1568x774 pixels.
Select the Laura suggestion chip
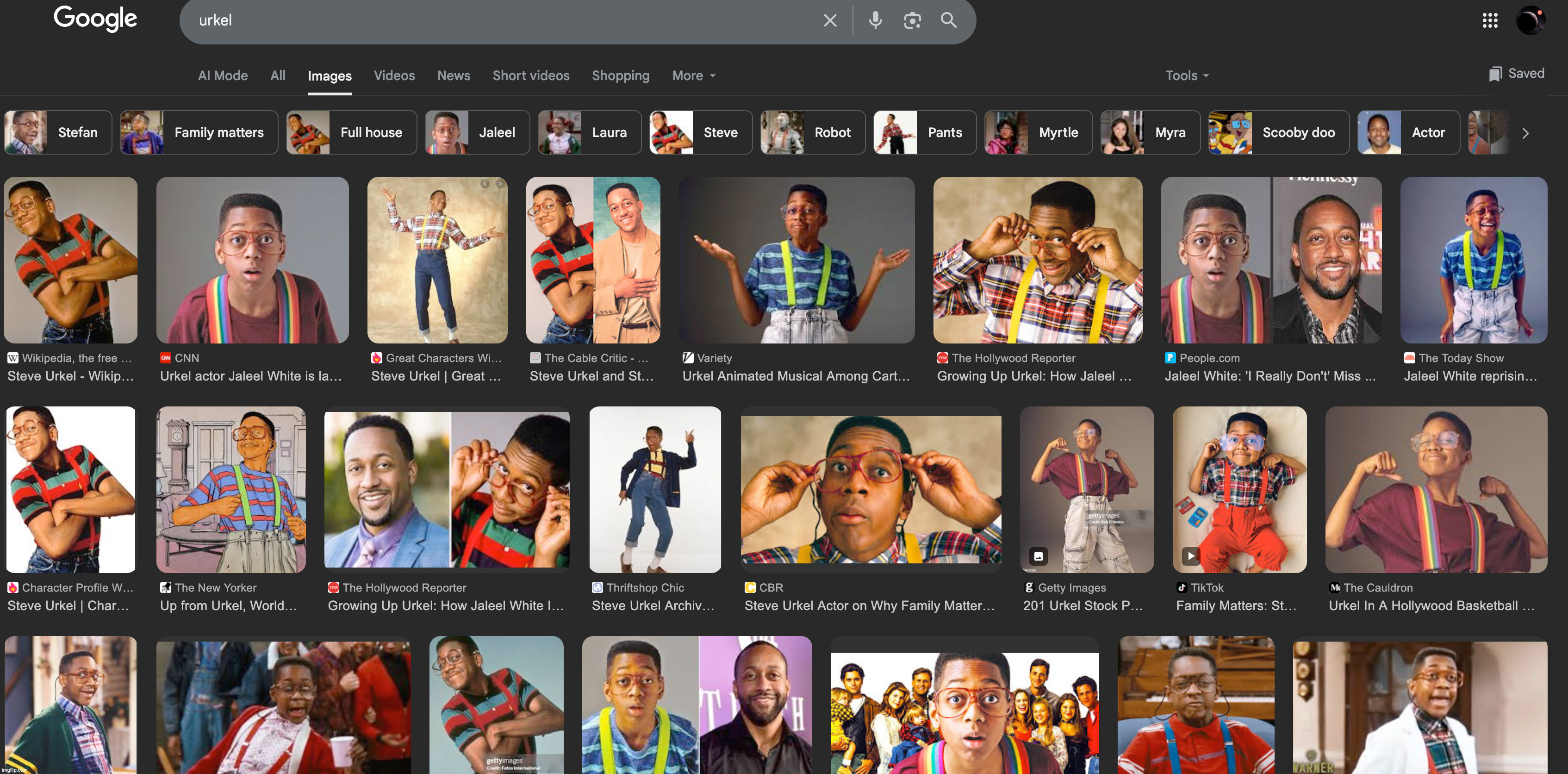tap(589, 132)
